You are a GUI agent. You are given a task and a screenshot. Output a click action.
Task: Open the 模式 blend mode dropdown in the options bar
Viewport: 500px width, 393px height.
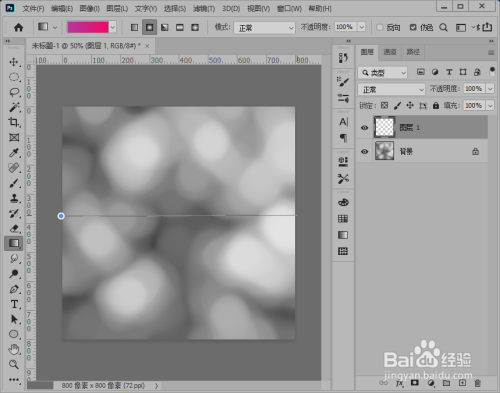[x=264, y=28]
